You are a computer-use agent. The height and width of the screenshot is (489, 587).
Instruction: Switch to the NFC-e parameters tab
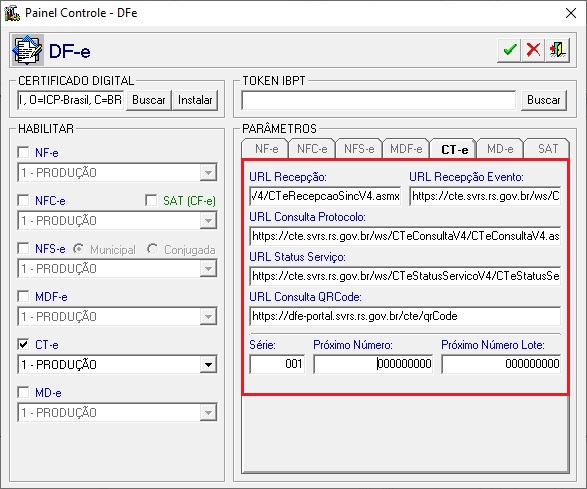click(312, 149)
